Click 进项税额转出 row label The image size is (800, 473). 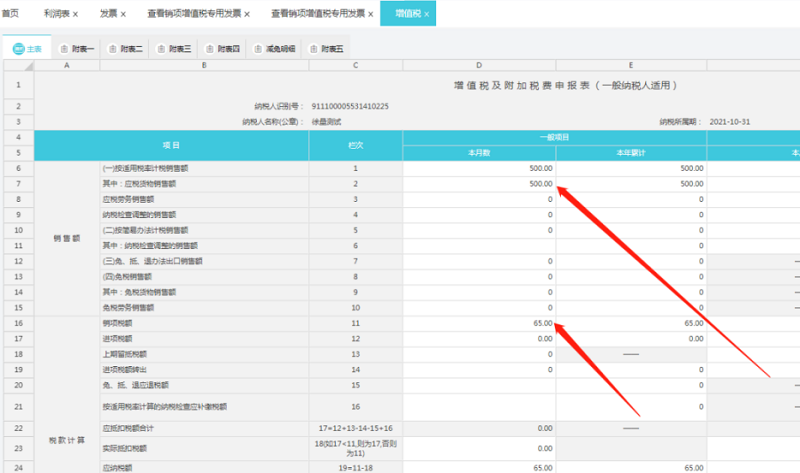[124, 369]
